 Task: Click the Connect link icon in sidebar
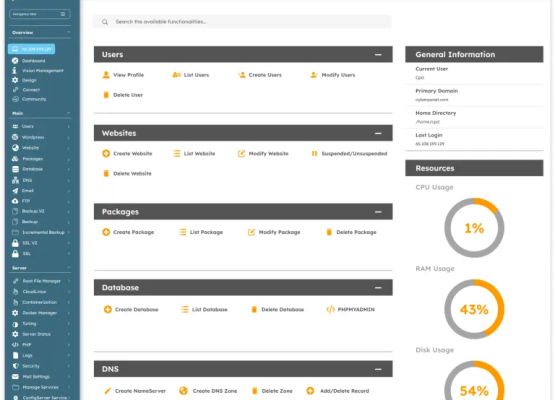coord(15,90)
